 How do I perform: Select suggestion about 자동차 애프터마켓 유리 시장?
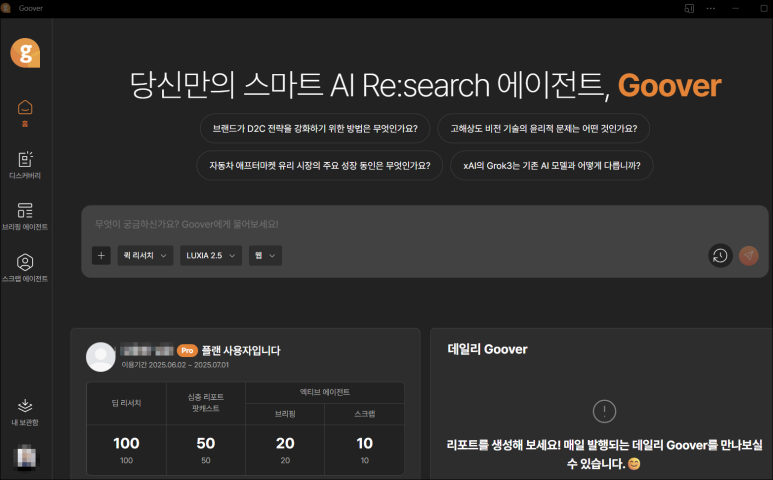(x=319, y=166)
